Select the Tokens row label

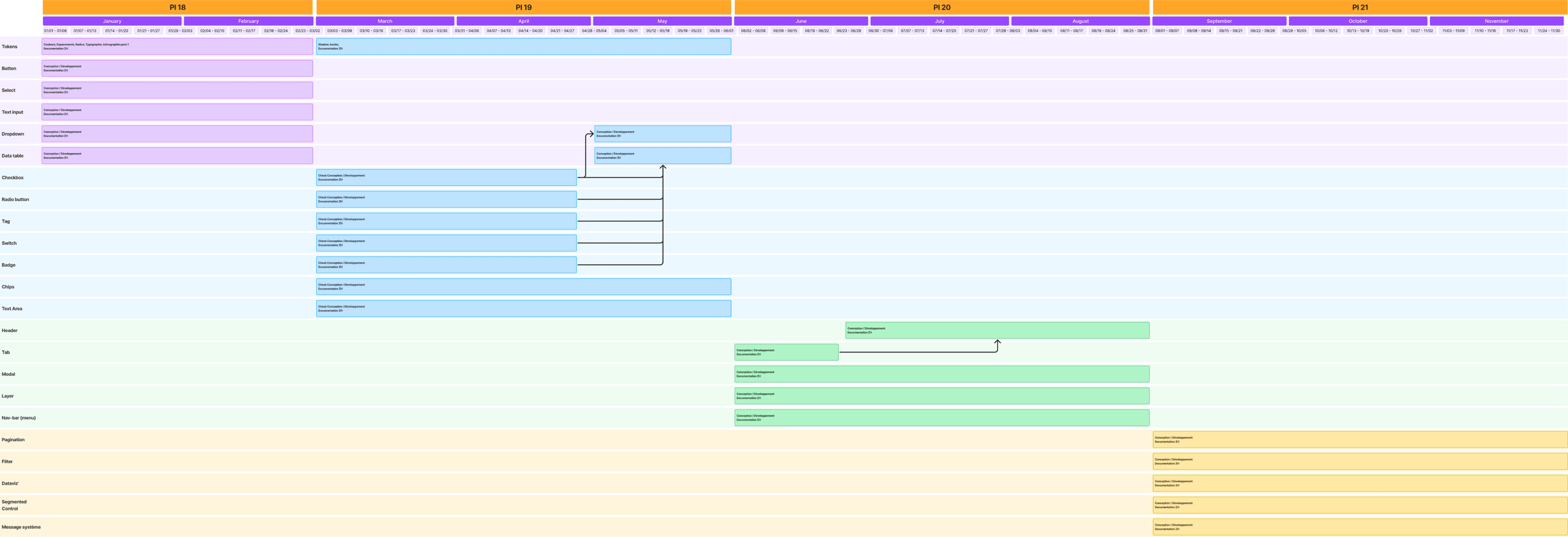pos(9,47)
